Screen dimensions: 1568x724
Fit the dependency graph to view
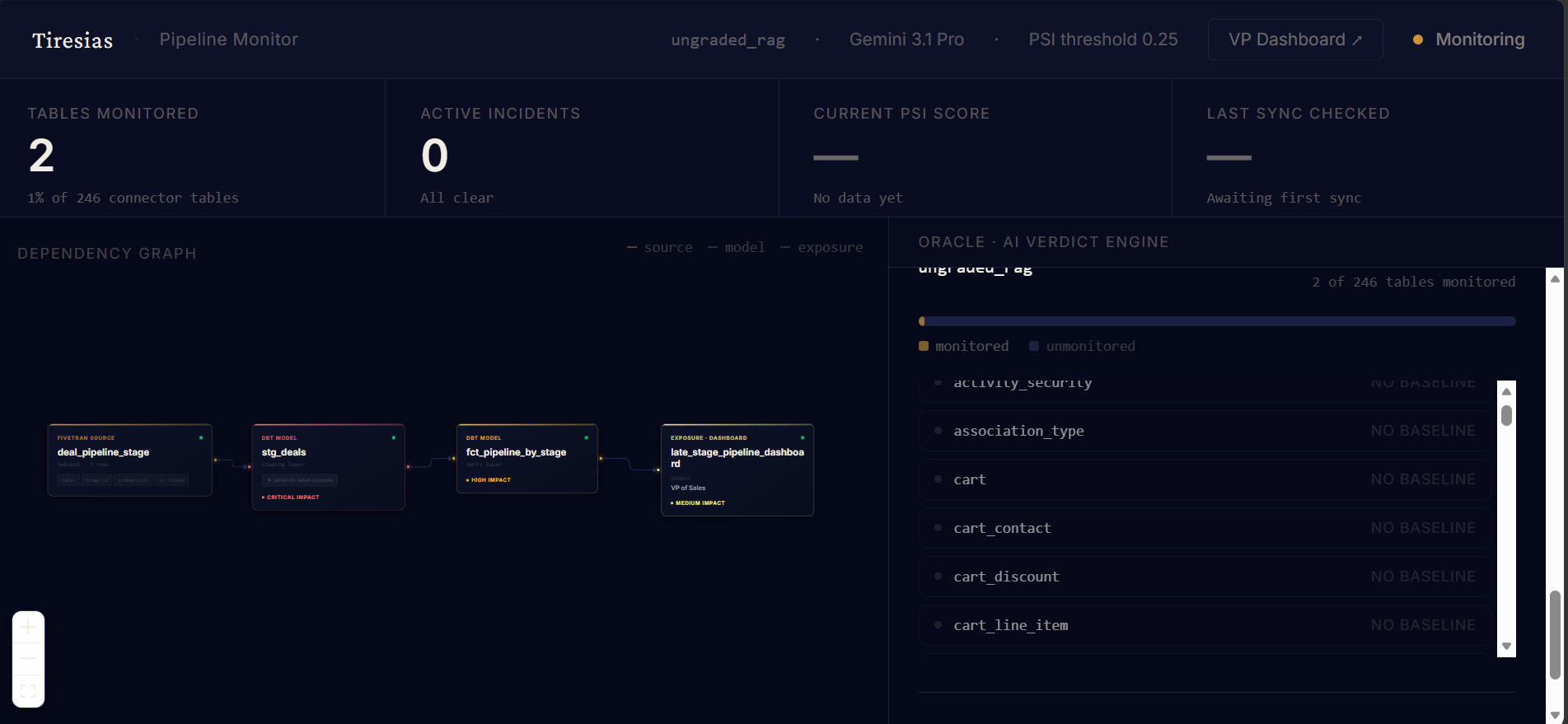[x=28, y=691]
